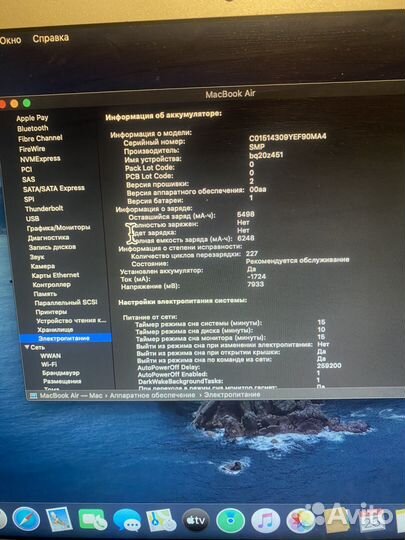Open FaceTime from the Dock

[x=92, y=519]
